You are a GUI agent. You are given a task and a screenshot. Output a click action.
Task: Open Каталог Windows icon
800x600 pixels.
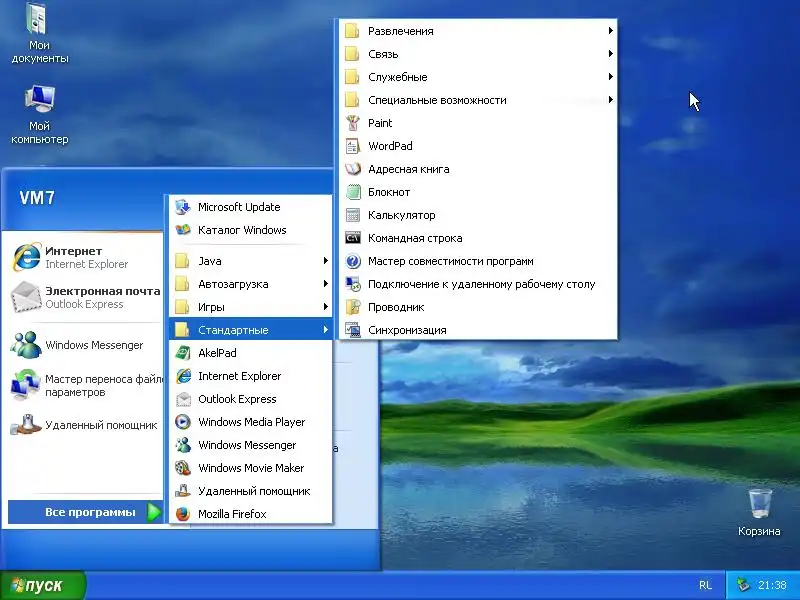tap(183, 230)
